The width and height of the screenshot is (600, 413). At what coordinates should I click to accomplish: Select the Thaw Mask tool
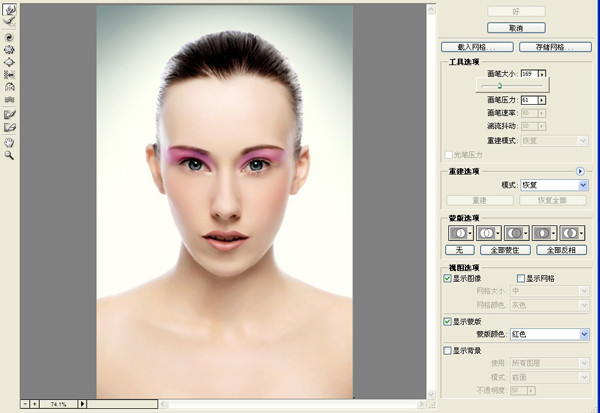[9, 127]
